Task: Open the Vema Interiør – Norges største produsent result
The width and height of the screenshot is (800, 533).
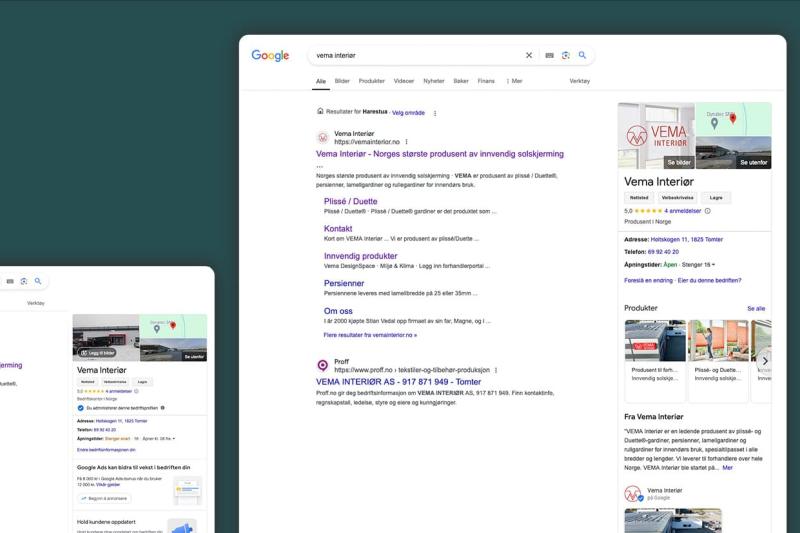Action: (440, 154)
